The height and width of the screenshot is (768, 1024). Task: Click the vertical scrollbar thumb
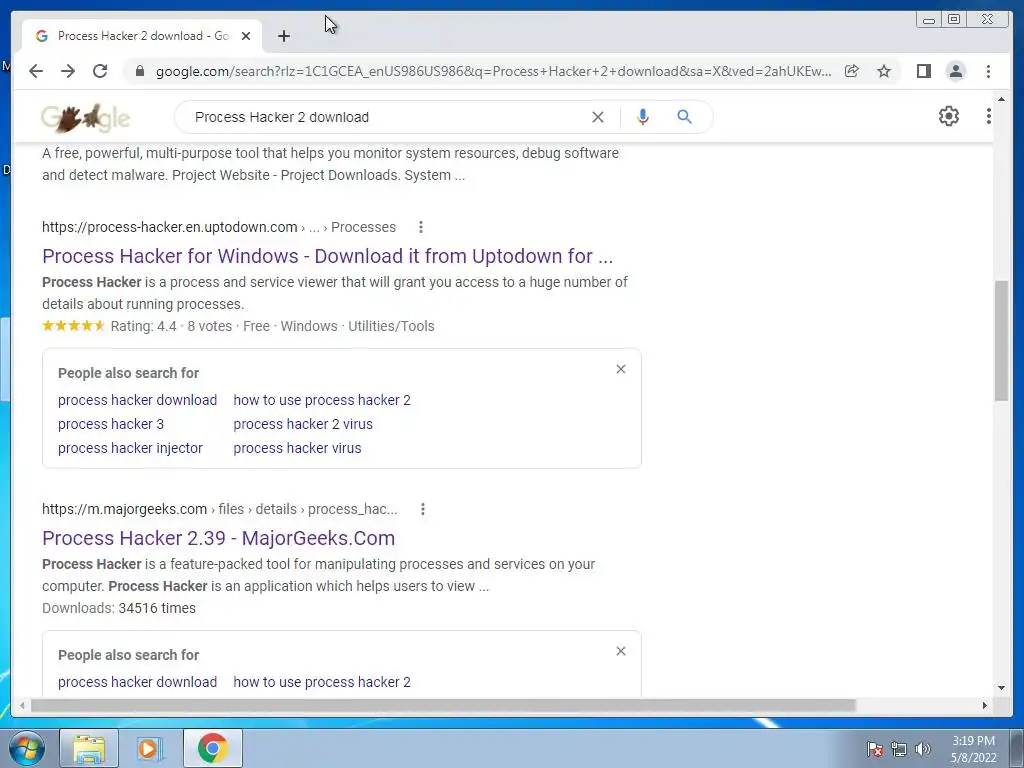pyautogui.click(x=1001, y=340)
